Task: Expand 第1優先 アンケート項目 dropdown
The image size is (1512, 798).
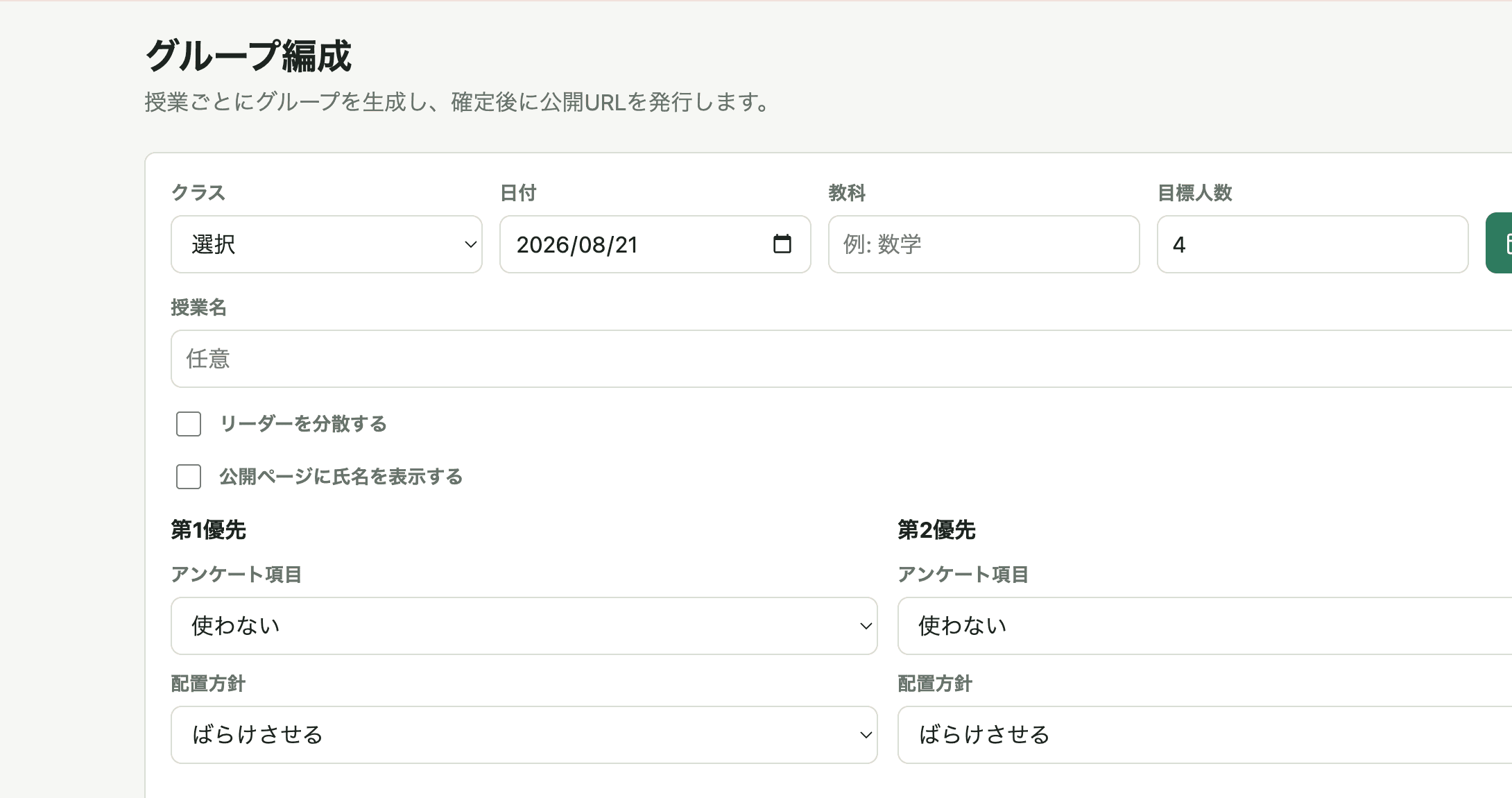Action: (524, 626)
